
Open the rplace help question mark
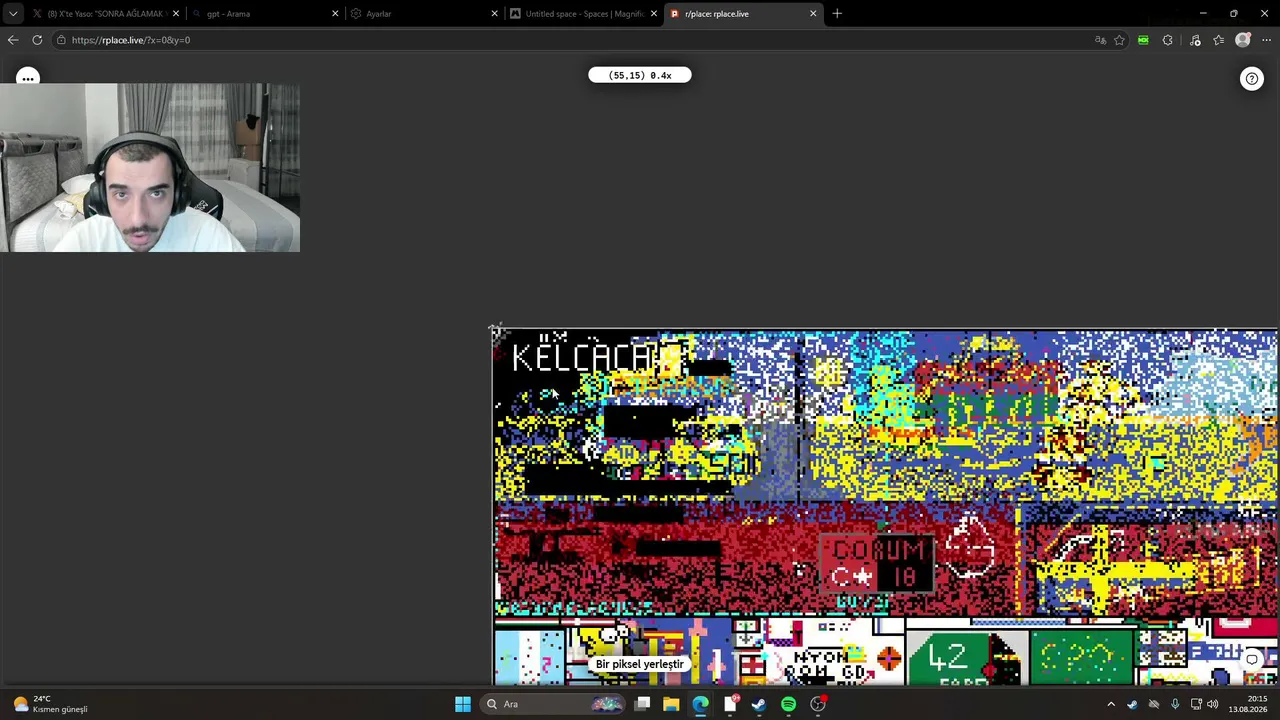pos(1252,79)
